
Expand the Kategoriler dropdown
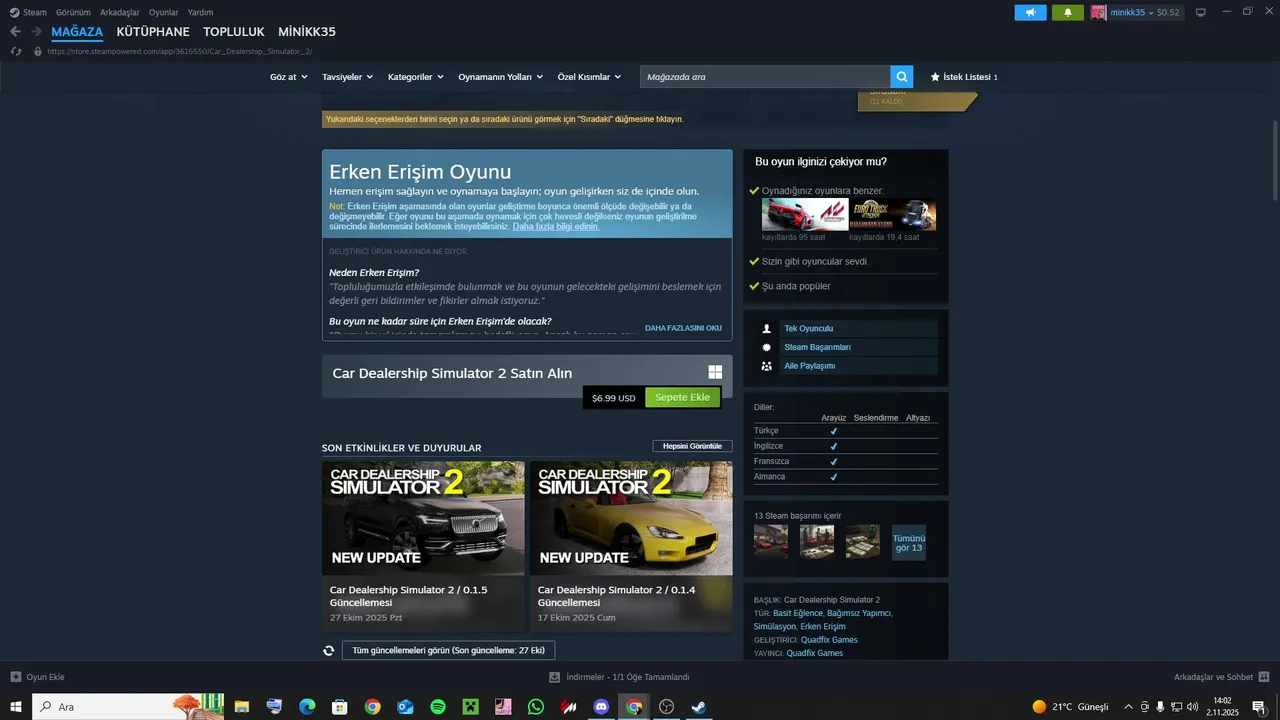(x=415, y=77)
